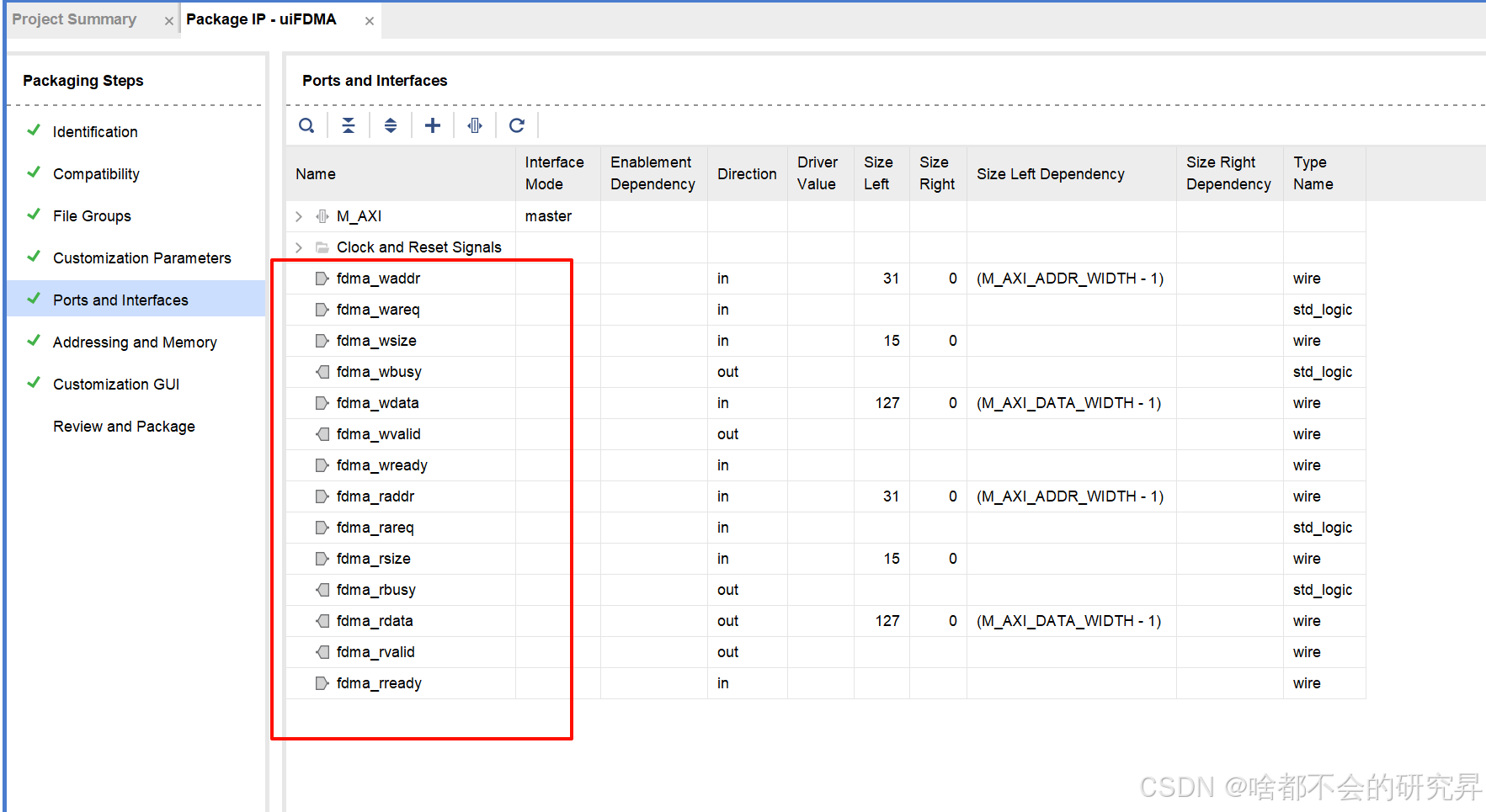Open the File Groups packaging step
Viewport: 1486px width, 812px height.
92,216
